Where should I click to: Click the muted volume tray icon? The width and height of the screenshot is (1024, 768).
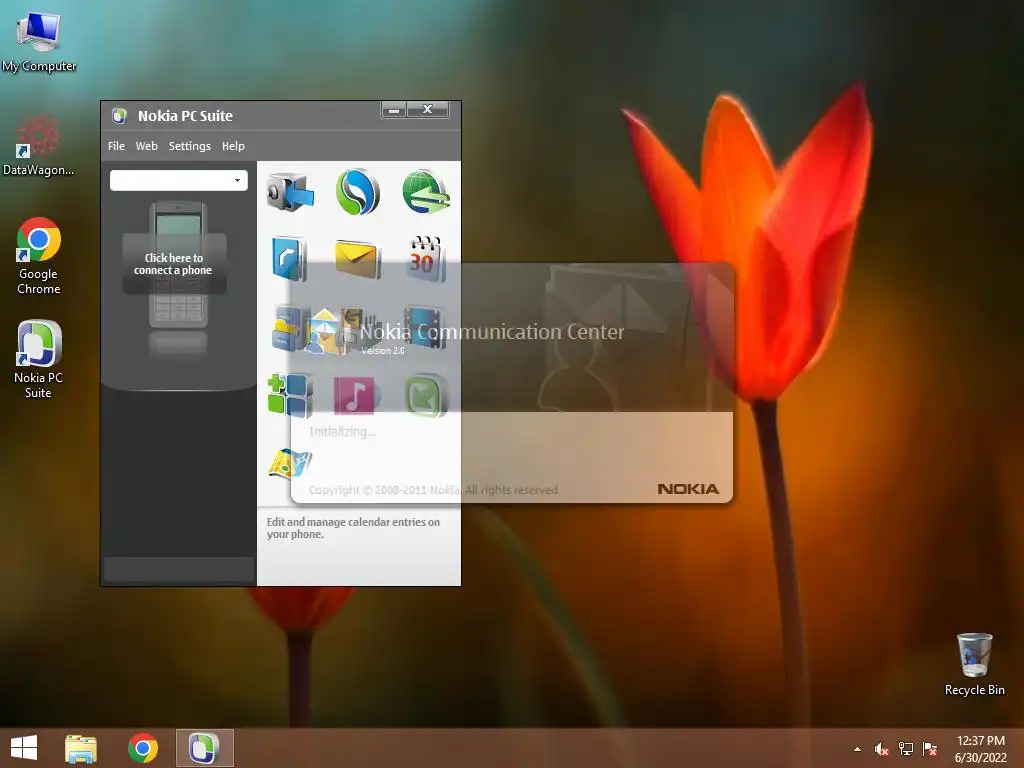coord(881,749)
